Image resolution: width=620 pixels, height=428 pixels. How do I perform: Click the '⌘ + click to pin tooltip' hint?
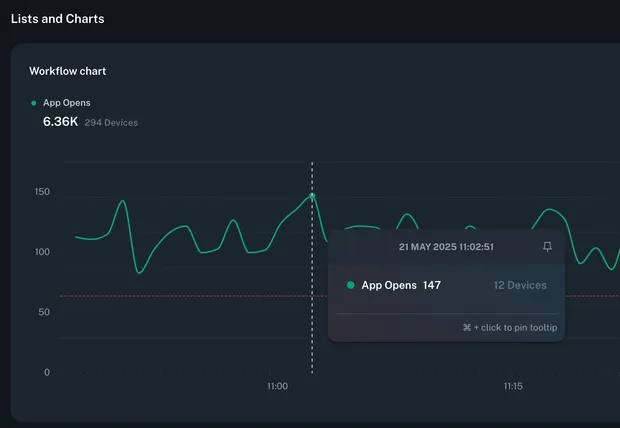510,328
